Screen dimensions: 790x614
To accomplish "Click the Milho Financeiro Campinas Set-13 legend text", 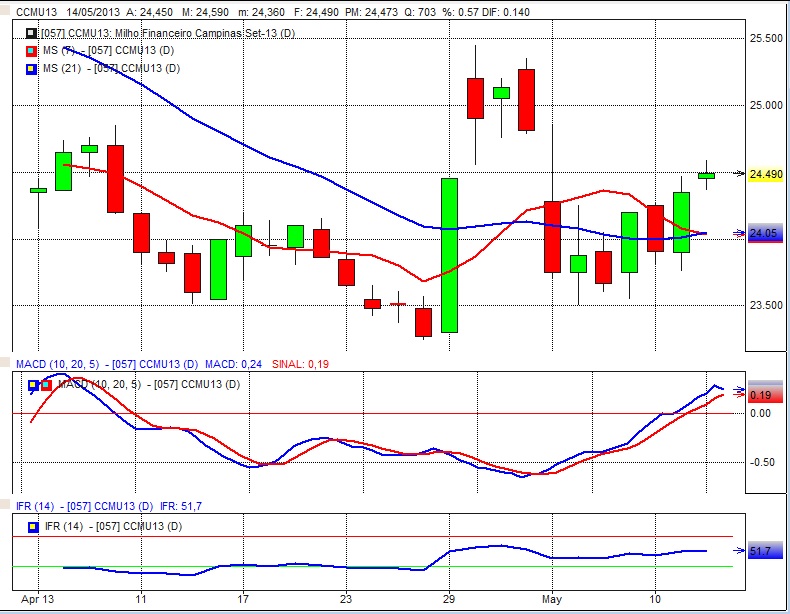I will tap(168, 34).
